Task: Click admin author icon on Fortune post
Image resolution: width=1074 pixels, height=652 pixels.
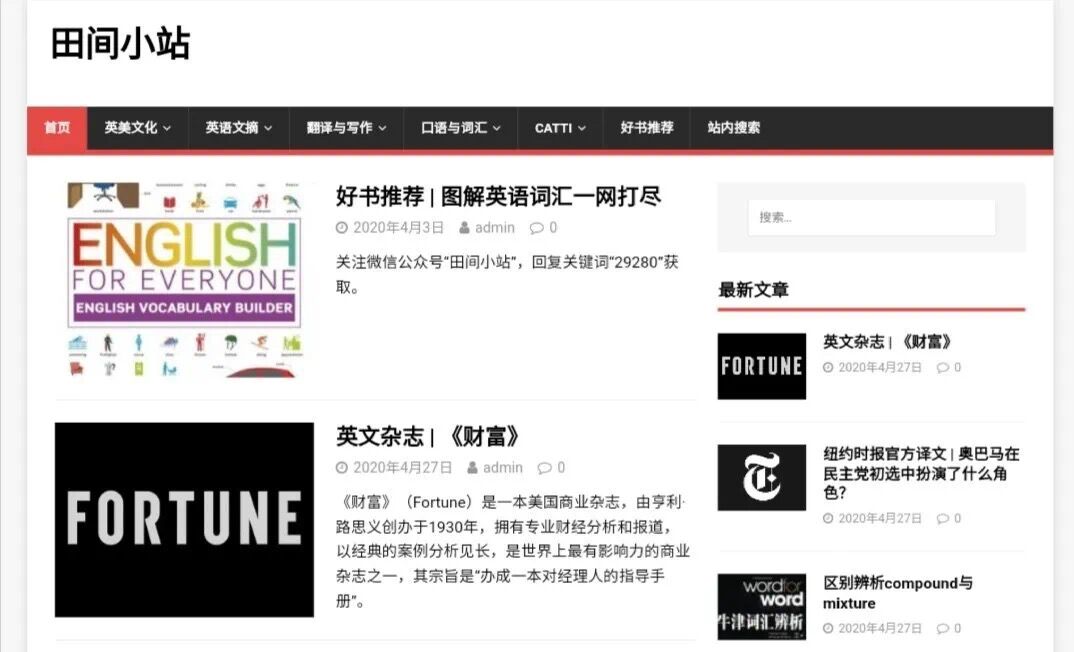Action: click(x=472, y=468)
